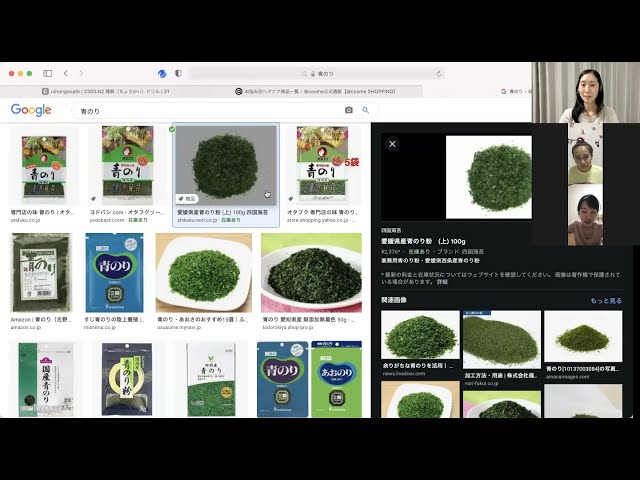
Task: Open the white and green pouch image
Action: (211, 379)
